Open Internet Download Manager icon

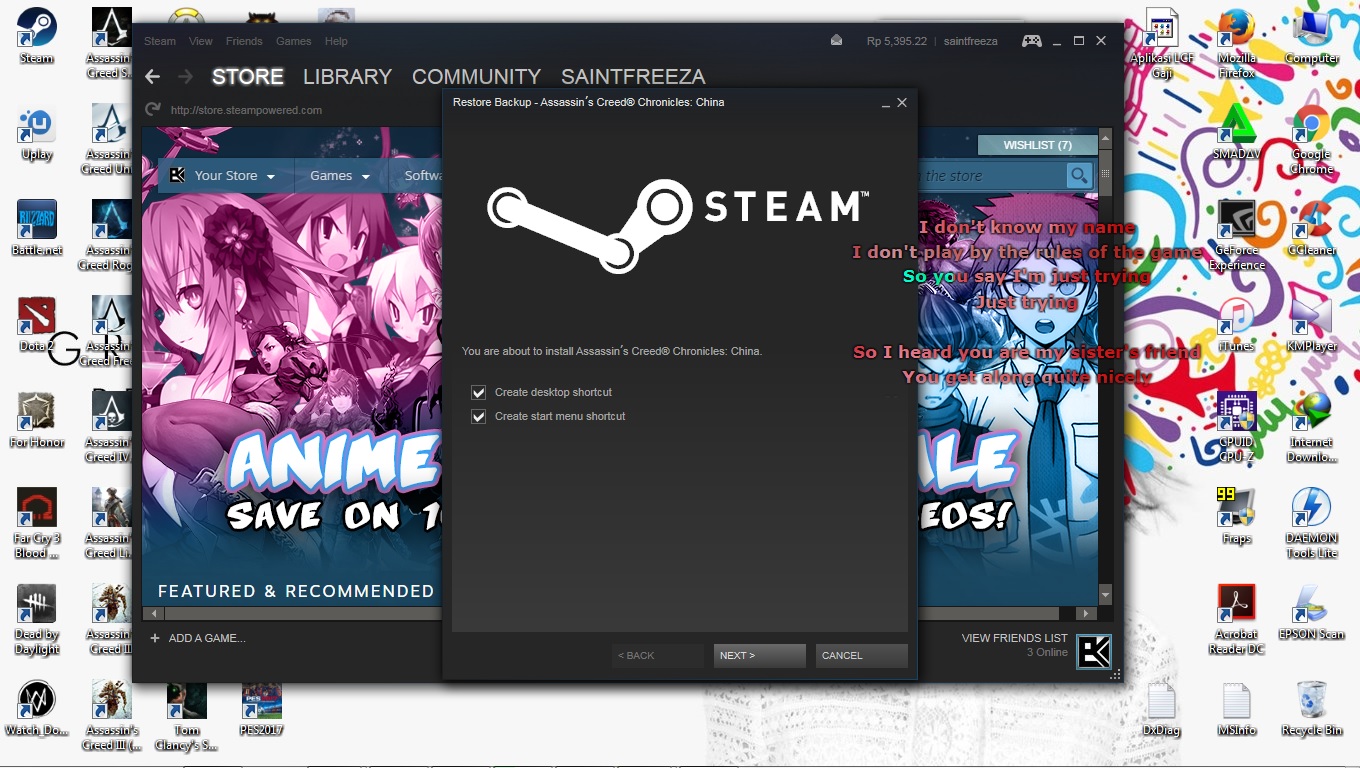pyautogui.click(x=1312, y=427)
